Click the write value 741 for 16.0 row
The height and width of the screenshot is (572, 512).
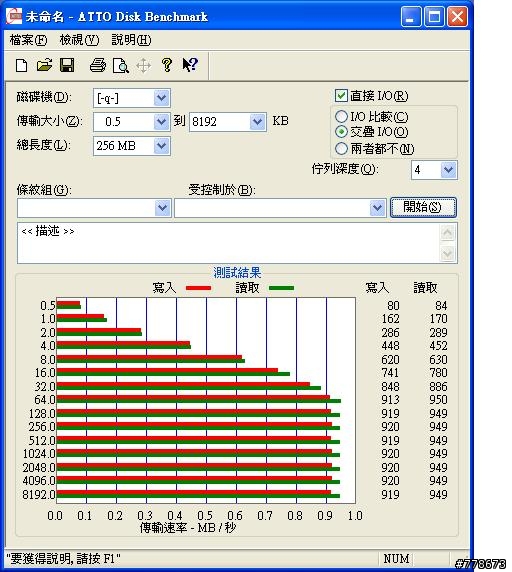[390, 373]
